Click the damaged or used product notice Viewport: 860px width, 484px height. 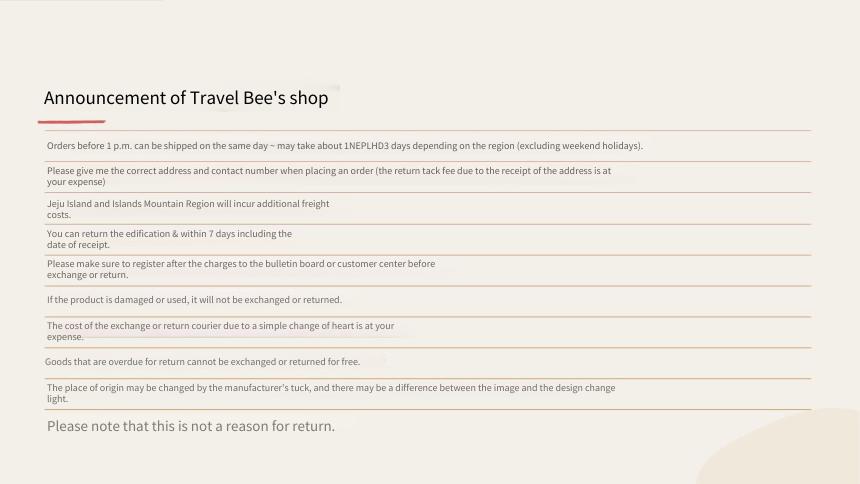tap(194, 300)
